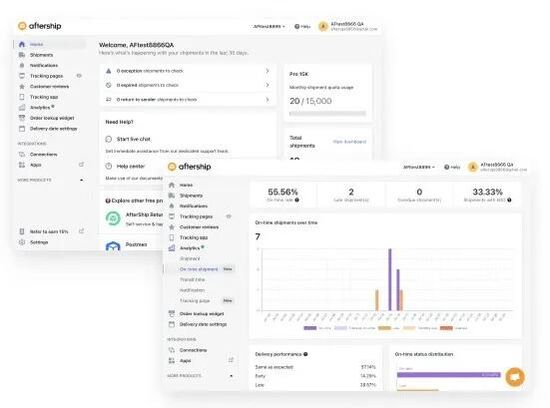
Task: Click Shipments icon in back window sidebar
Action: pos(22,55)
